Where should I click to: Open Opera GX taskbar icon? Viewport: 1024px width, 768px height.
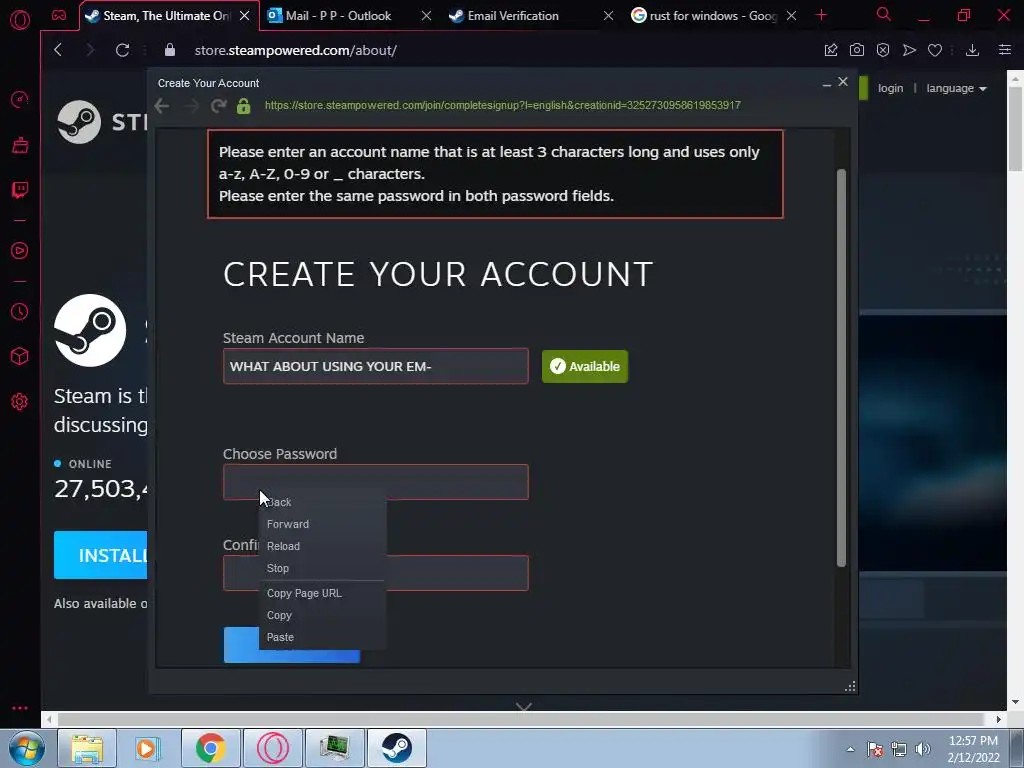coord(272,748)
